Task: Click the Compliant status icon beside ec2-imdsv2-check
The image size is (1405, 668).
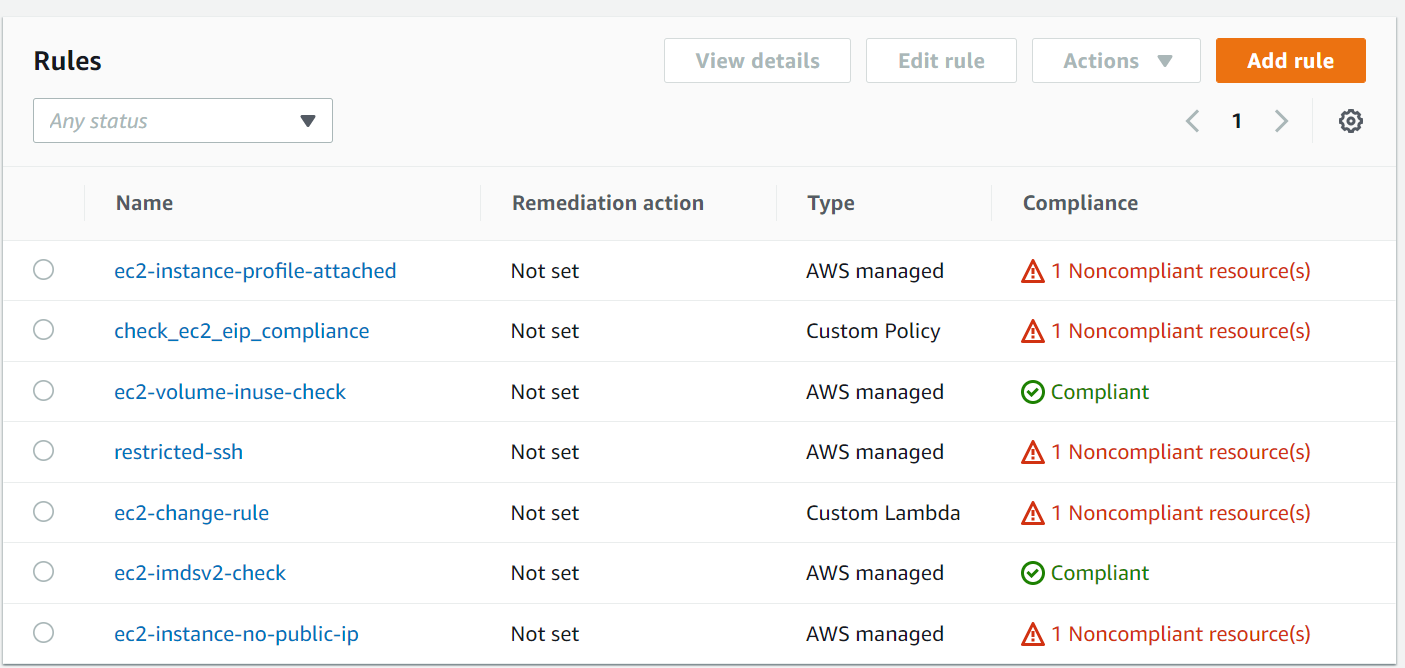Action: coord(1032,572)
